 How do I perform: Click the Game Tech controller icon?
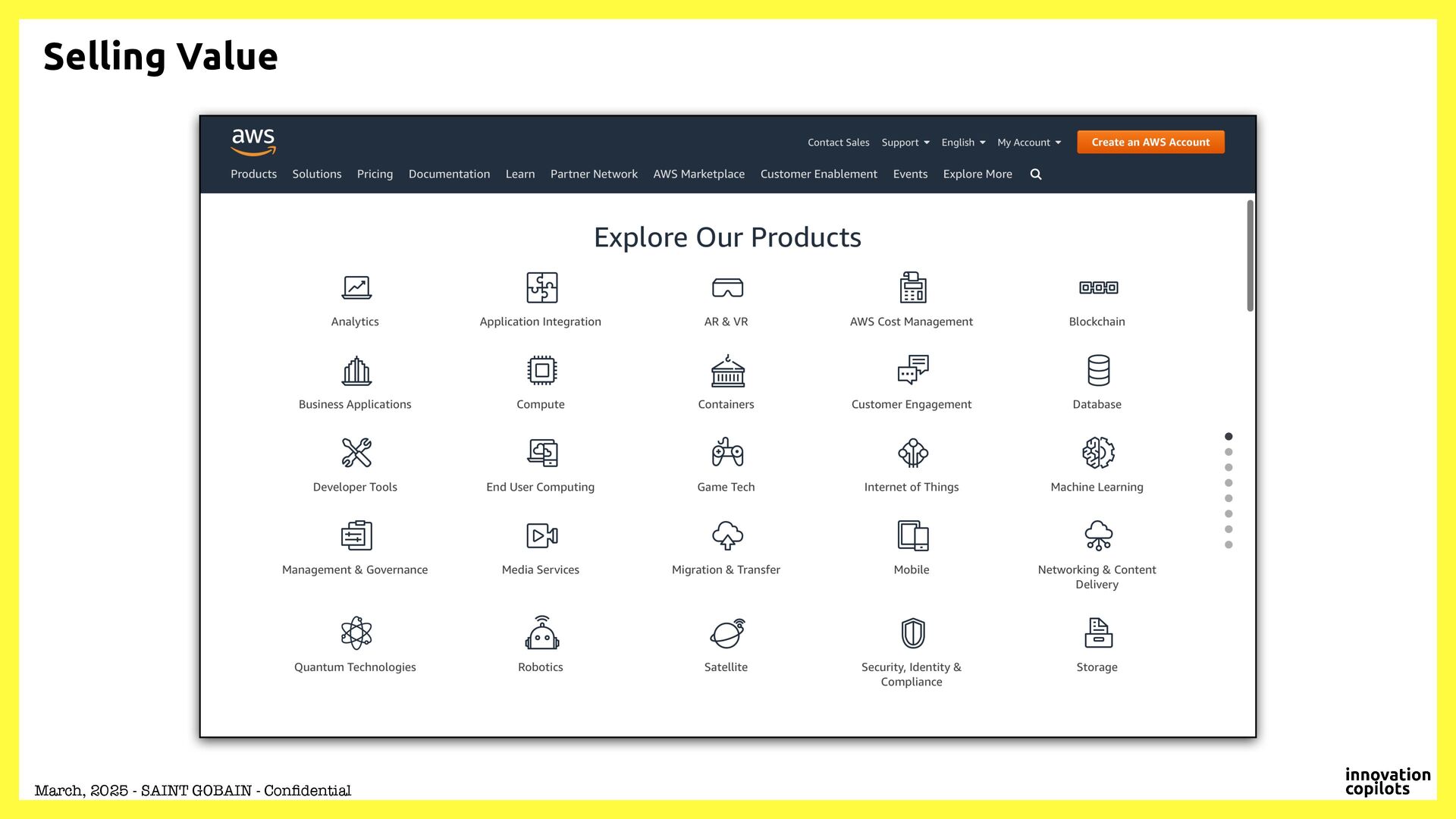point(727,453)
